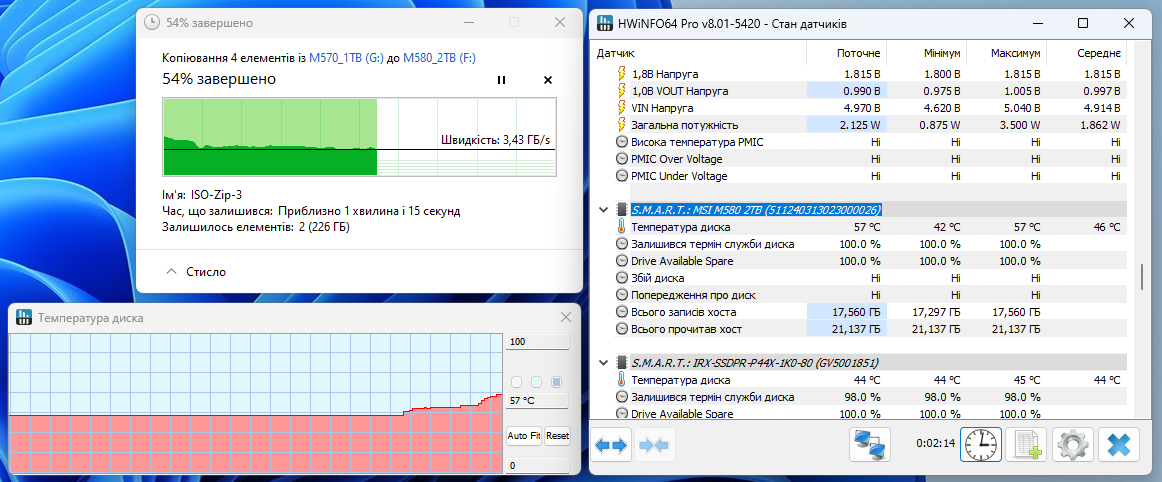Pause the file copy operation

pyautogui.click(x=502, y=80)
